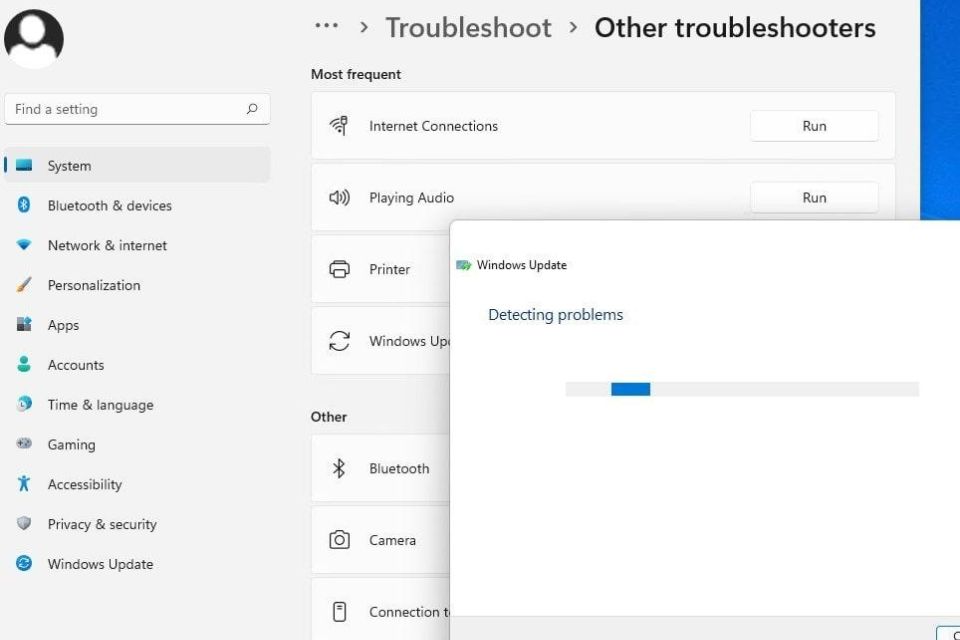Run the Playing Audio troubleshooter

coord(814,197)
